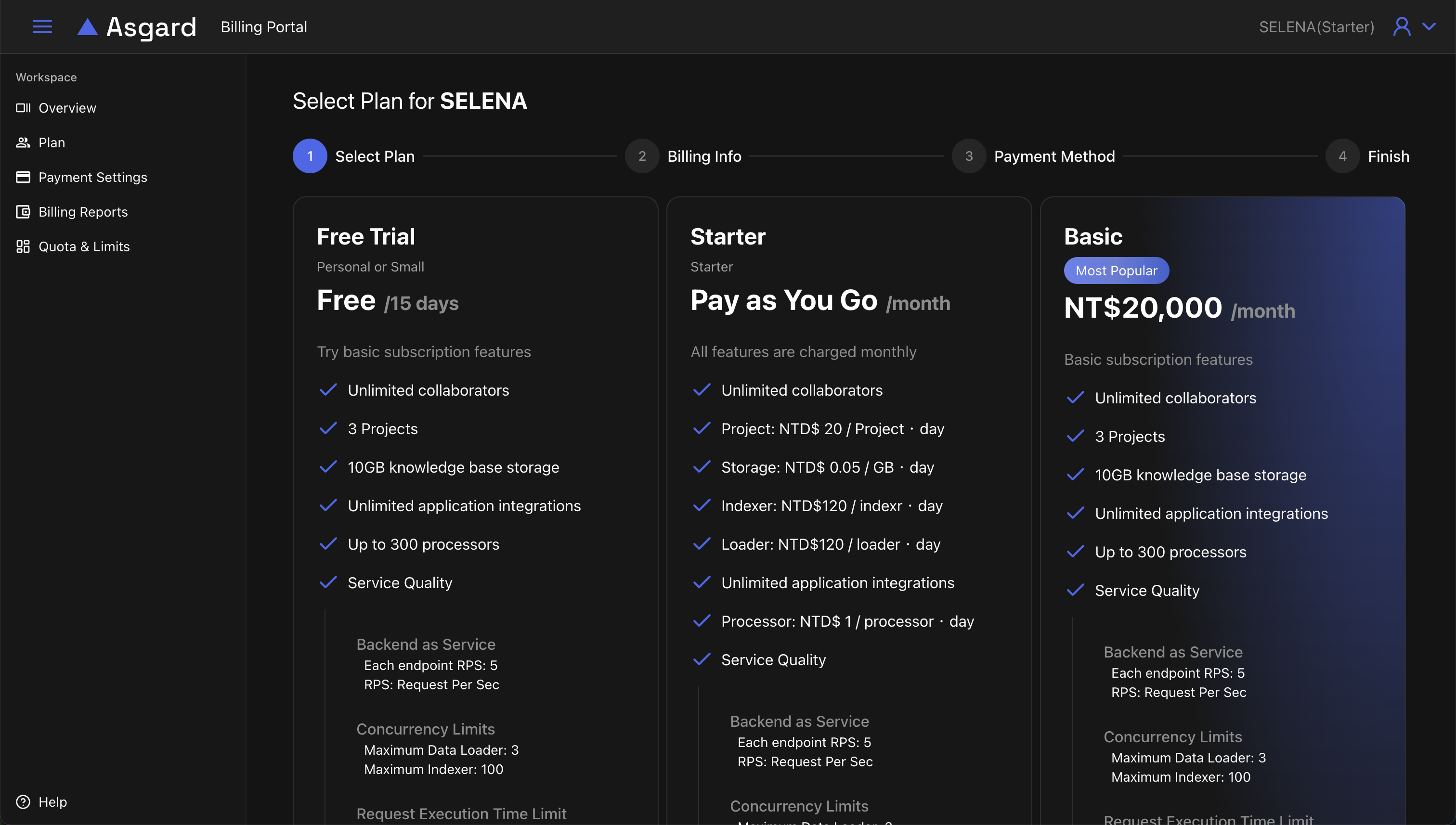Click Starter's Processor pricing checkmark

(x=702, y=621)
